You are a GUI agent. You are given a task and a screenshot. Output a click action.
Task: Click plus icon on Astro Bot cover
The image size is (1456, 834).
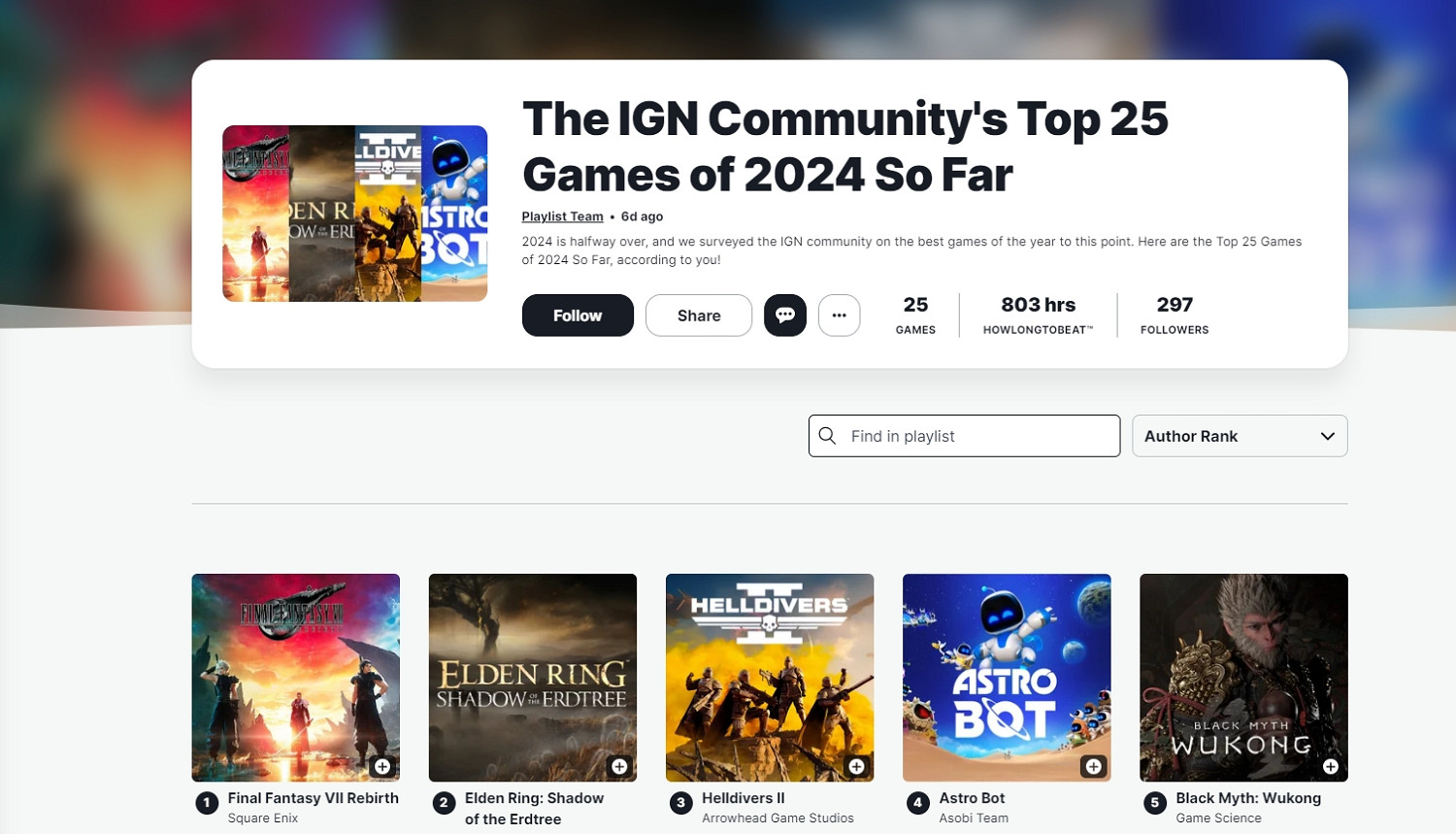click(1093, 767)
